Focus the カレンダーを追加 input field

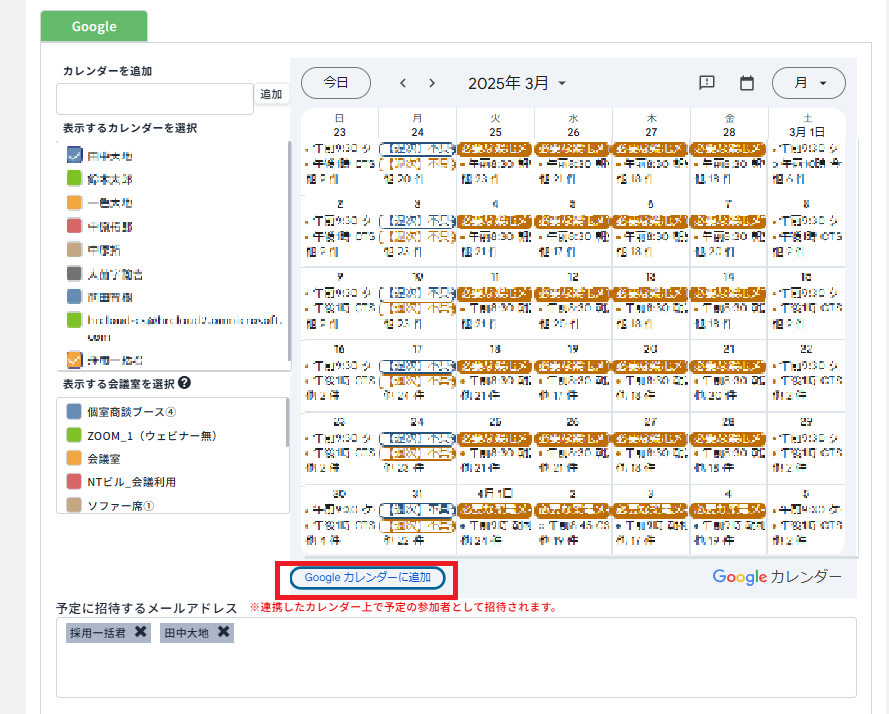pyautogui.click(x=155, y=99)
